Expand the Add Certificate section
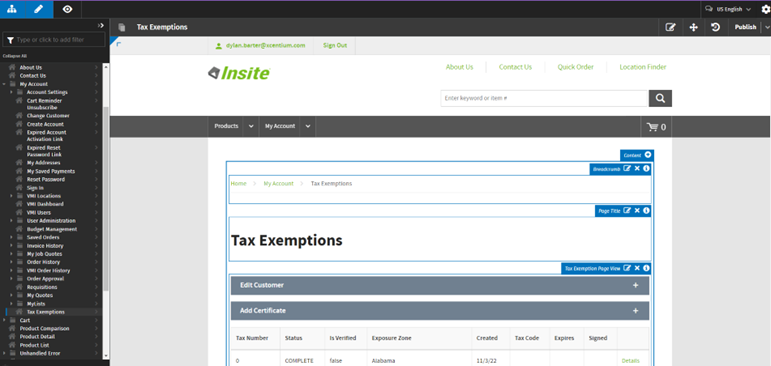 [x=440, y=311]
